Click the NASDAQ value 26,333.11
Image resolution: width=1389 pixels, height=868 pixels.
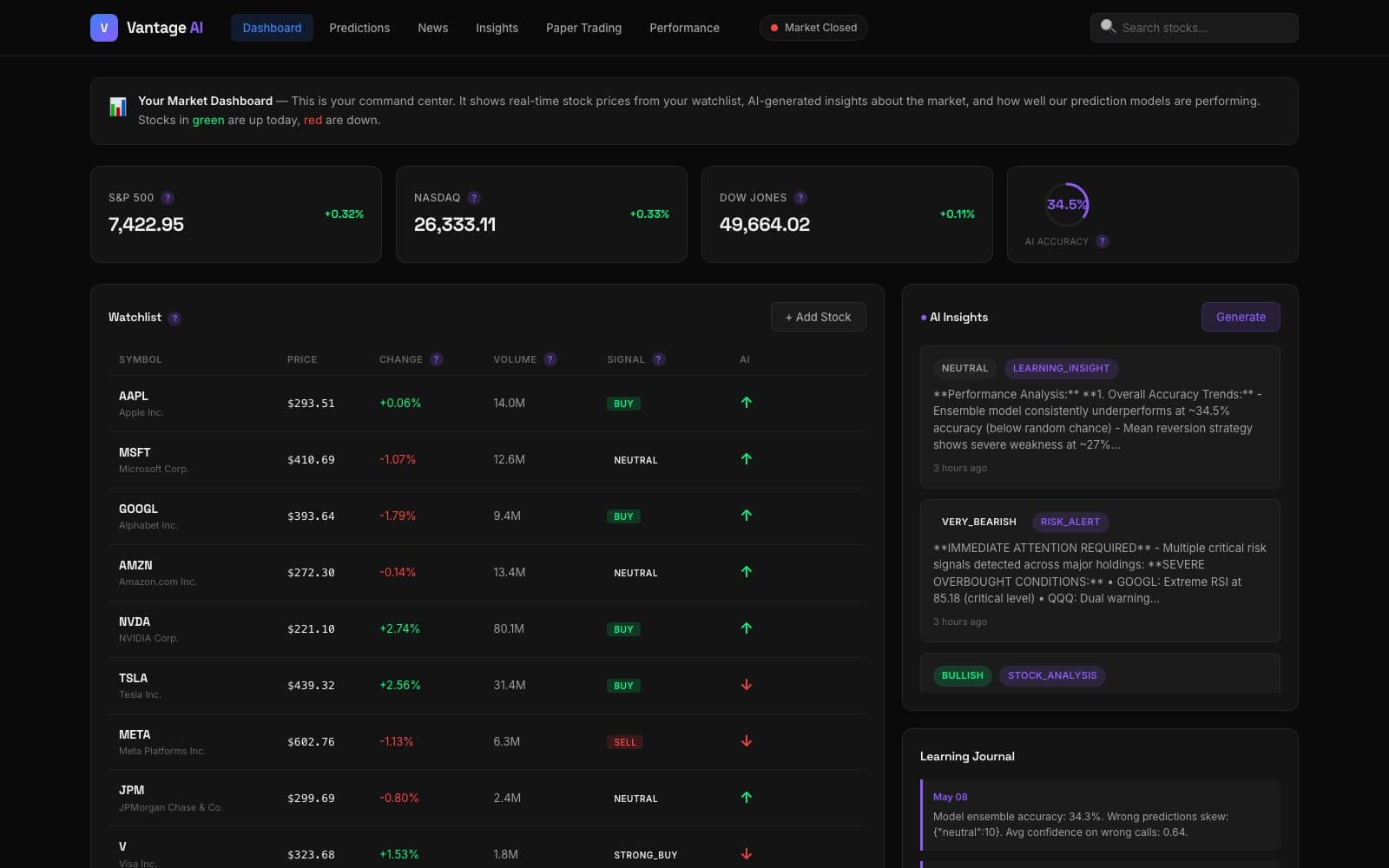tap(455, 224)
